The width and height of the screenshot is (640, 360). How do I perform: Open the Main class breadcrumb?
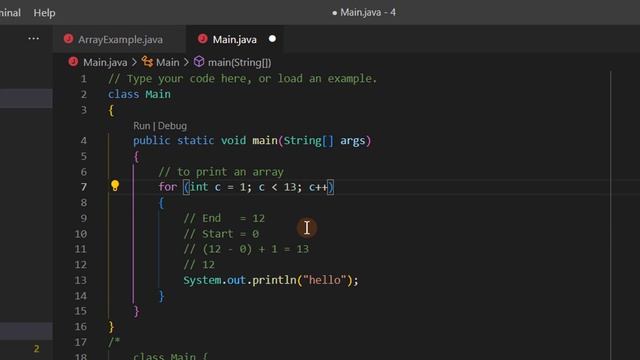point(167,62)
